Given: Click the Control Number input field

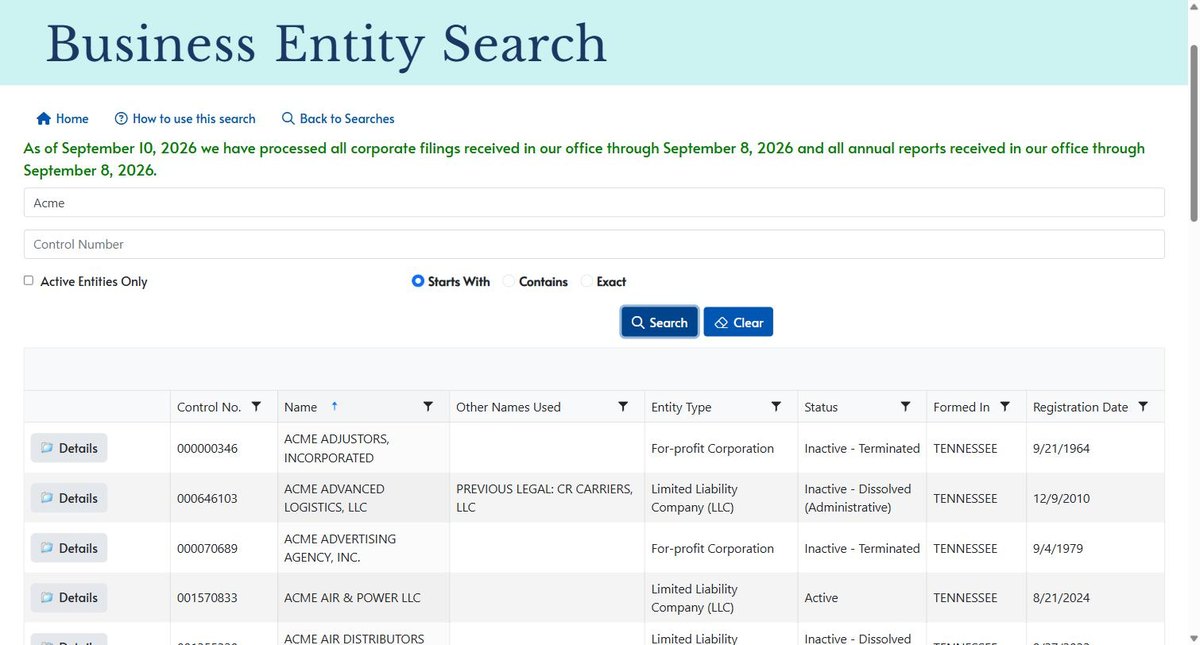Looking at the screenshot, I should point(594,244).
